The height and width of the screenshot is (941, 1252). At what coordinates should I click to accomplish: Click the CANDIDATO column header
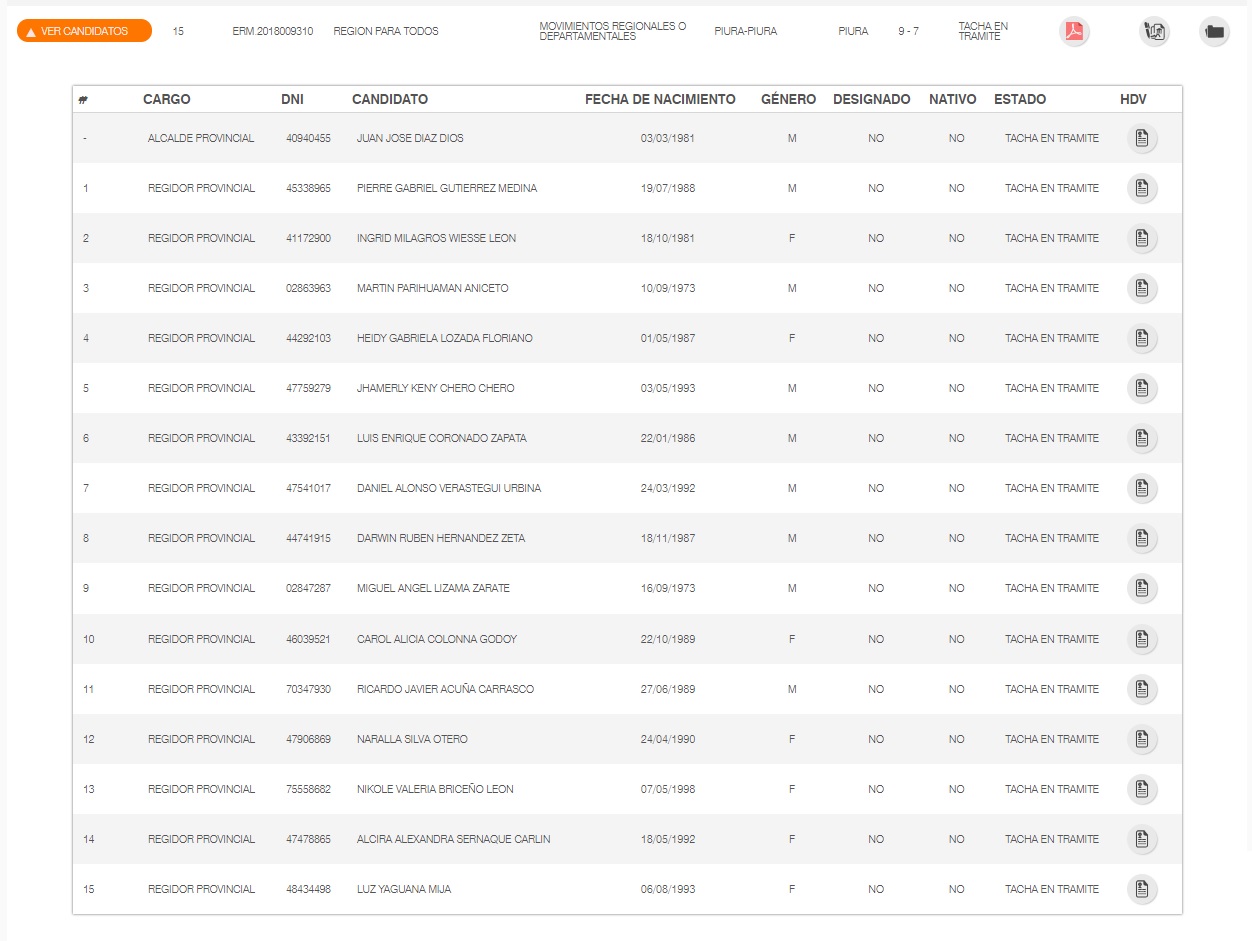(390, 99)
